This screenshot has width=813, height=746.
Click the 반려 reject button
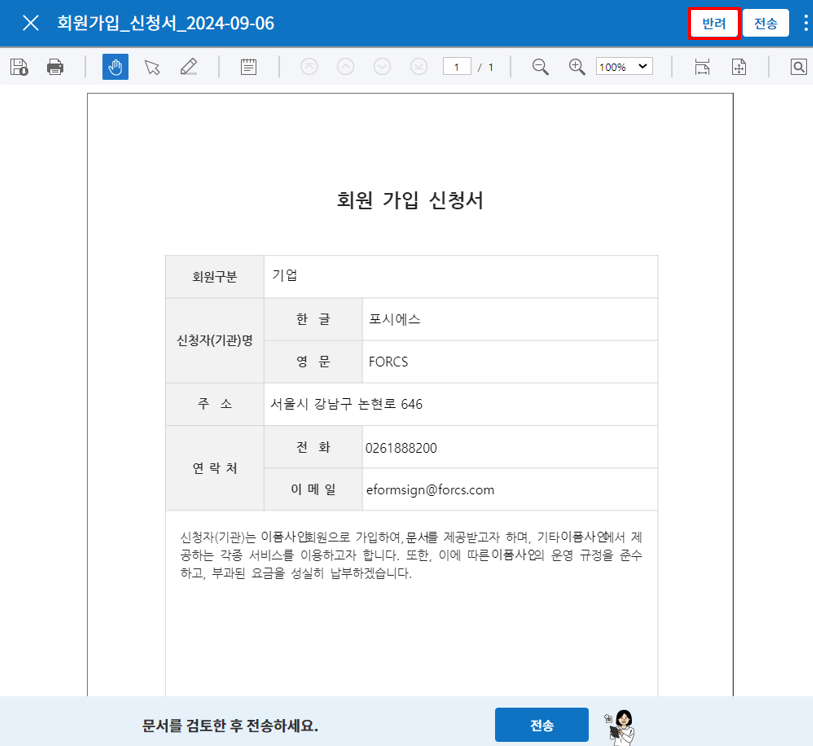pyautogui.click(x=713, y=23)
